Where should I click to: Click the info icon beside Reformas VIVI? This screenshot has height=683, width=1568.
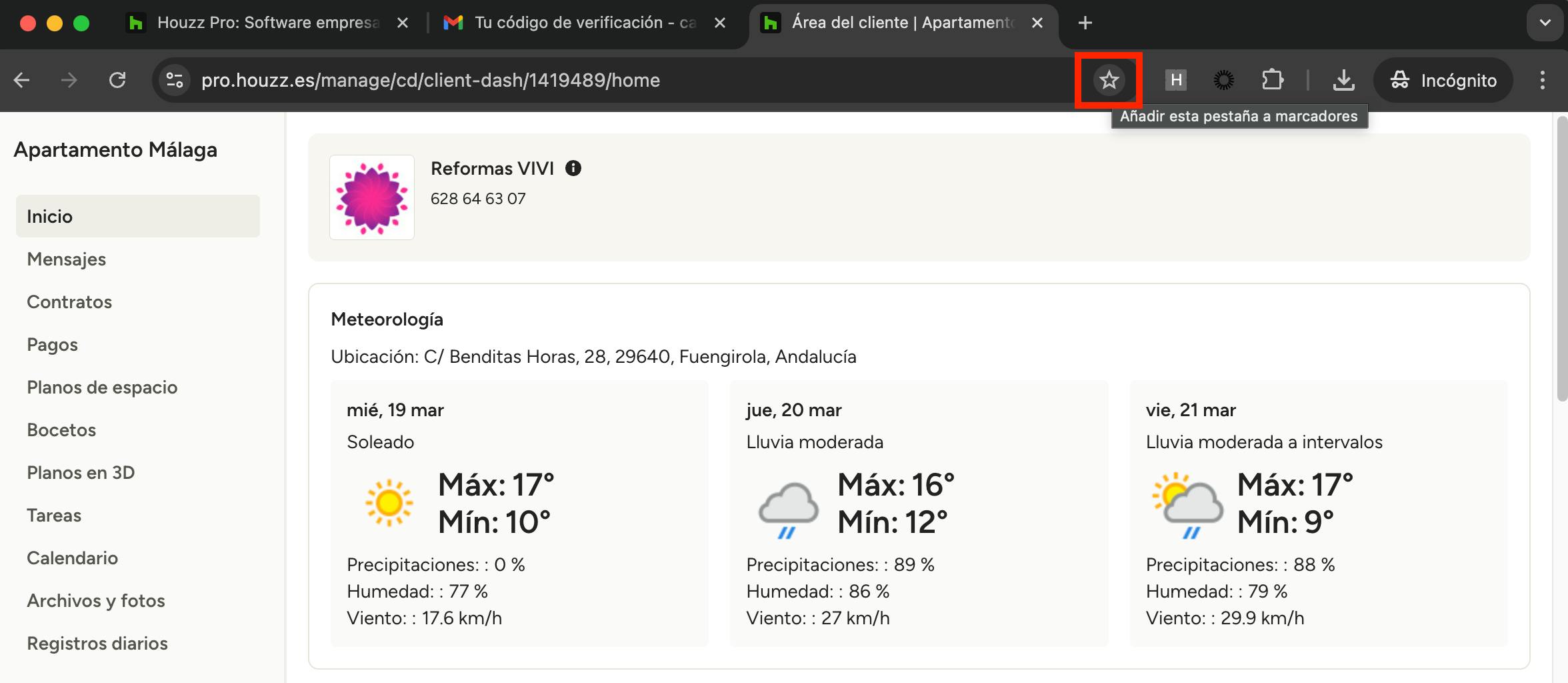tap(573, 168)
